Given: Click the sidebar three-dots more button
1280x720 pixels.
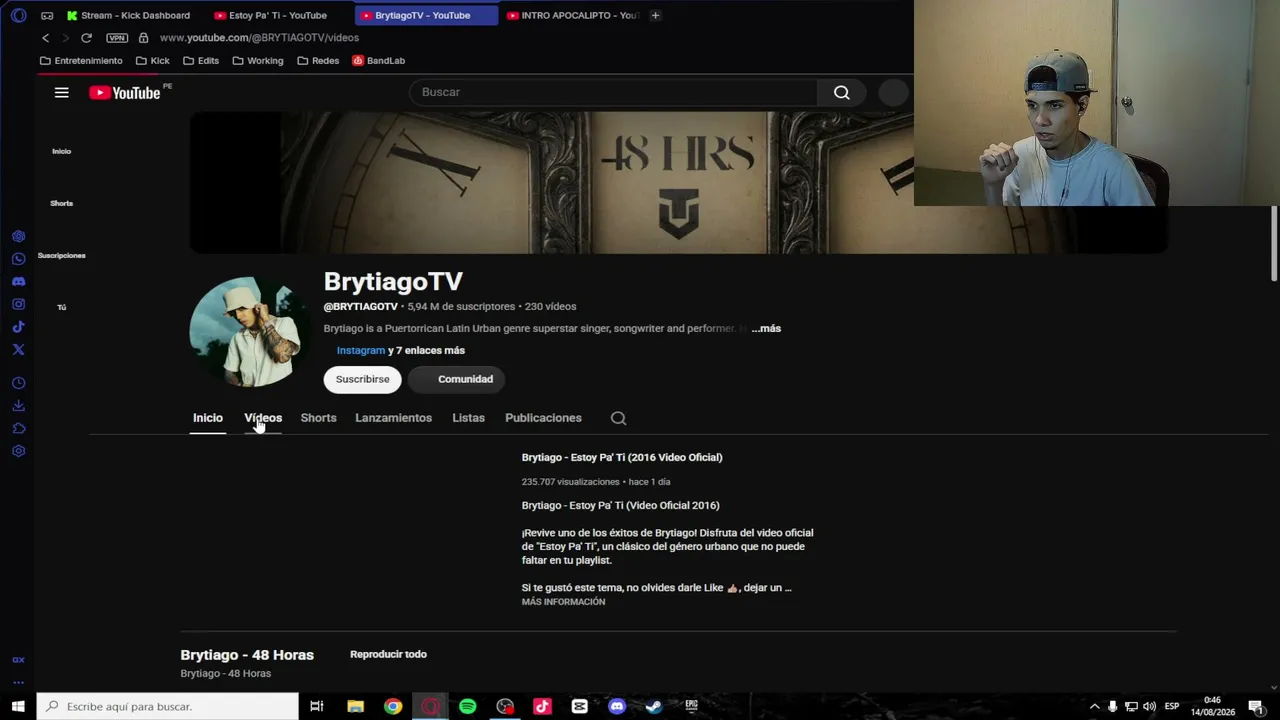Looking at the screenshot, I should point(18,683).
